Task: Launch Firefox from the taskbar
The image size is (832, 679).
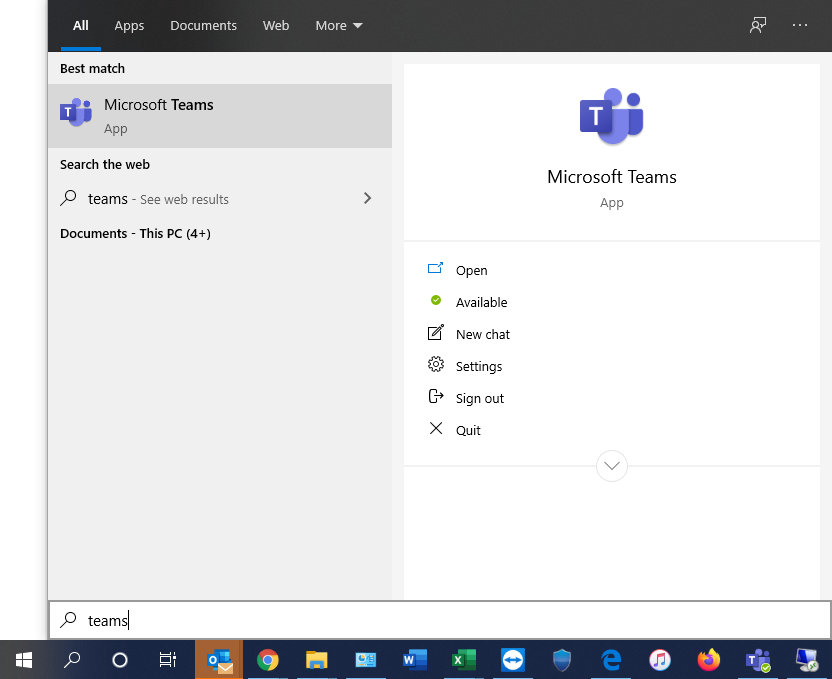Action: 709,660
